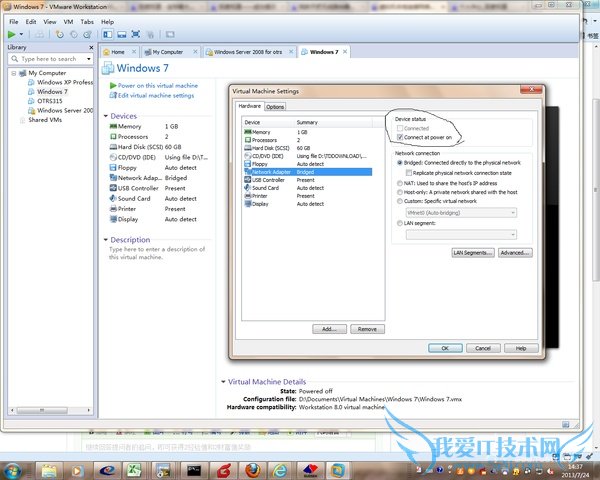Open the LAN segment dropdown
Screen dimensions: 600x480
coord(461,235)
